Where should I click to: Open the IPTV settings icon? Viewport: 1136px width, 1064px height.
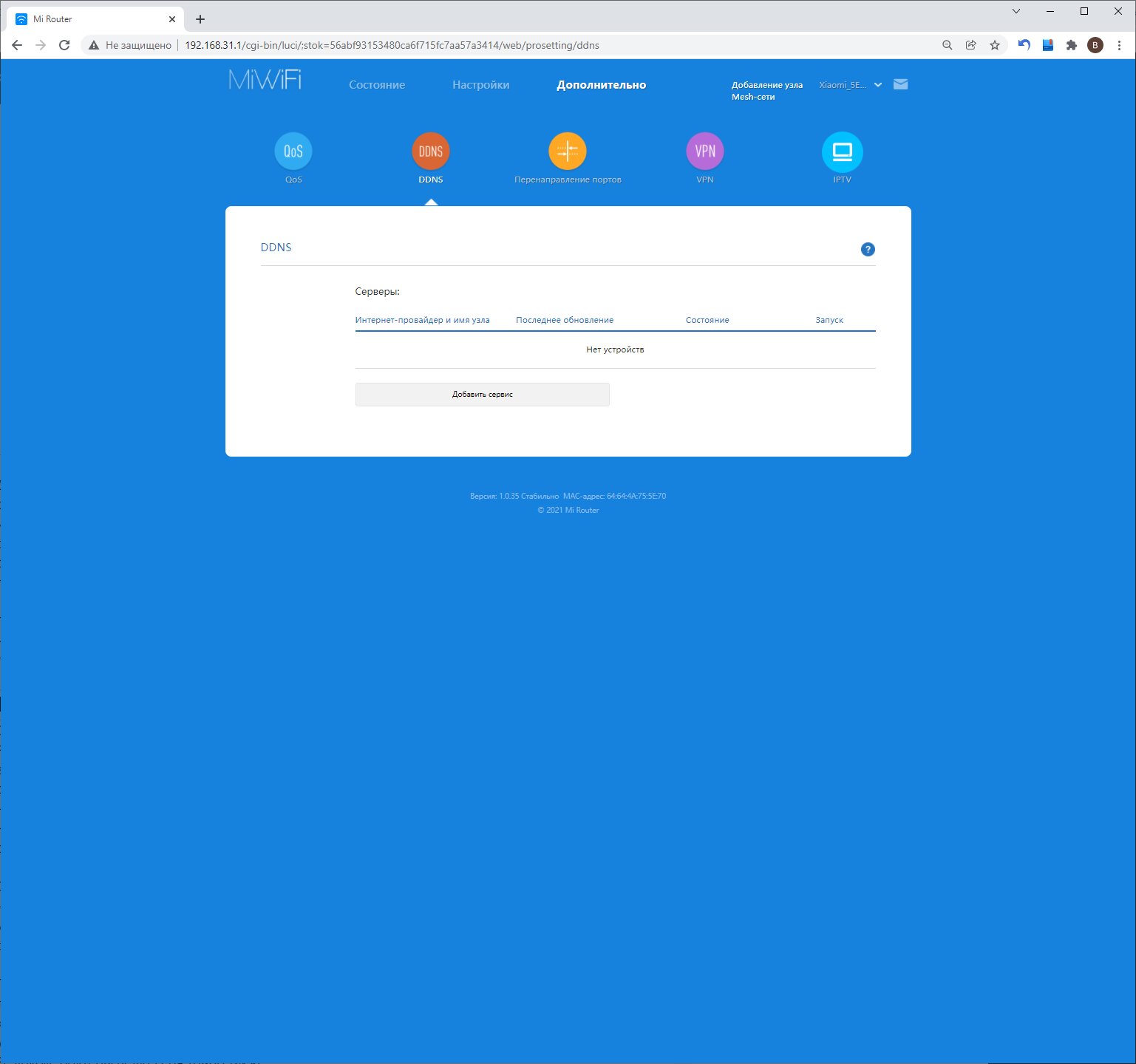pyautogui.click(x=843, y=151)
